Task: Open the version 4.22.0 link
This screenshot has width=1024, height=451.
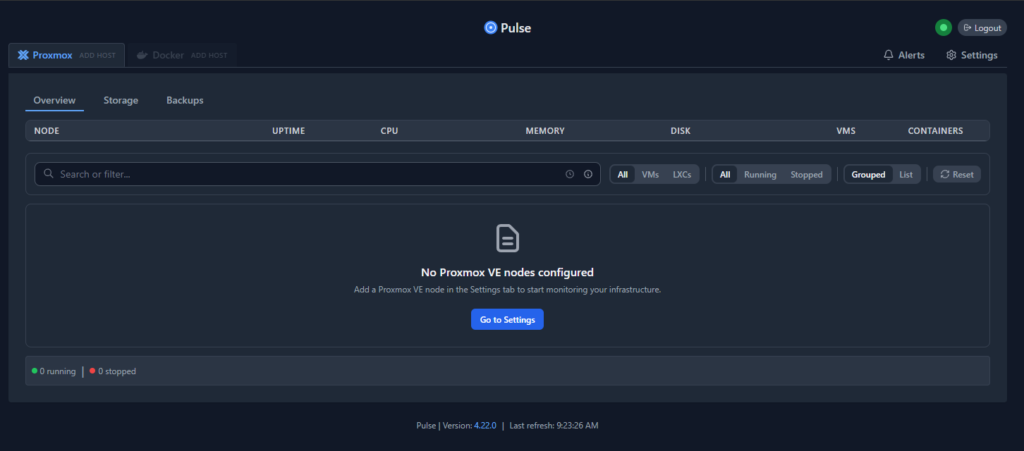Action: click(x=485, y=426)
